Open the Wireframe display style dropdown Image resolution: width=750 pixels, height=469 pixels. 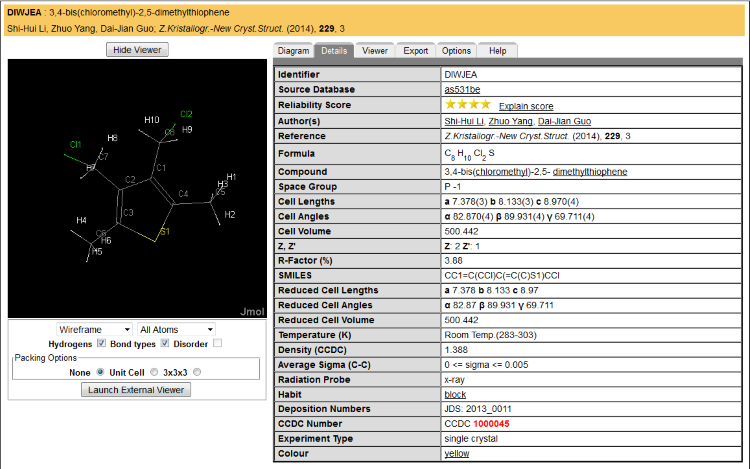pos(95,329)
